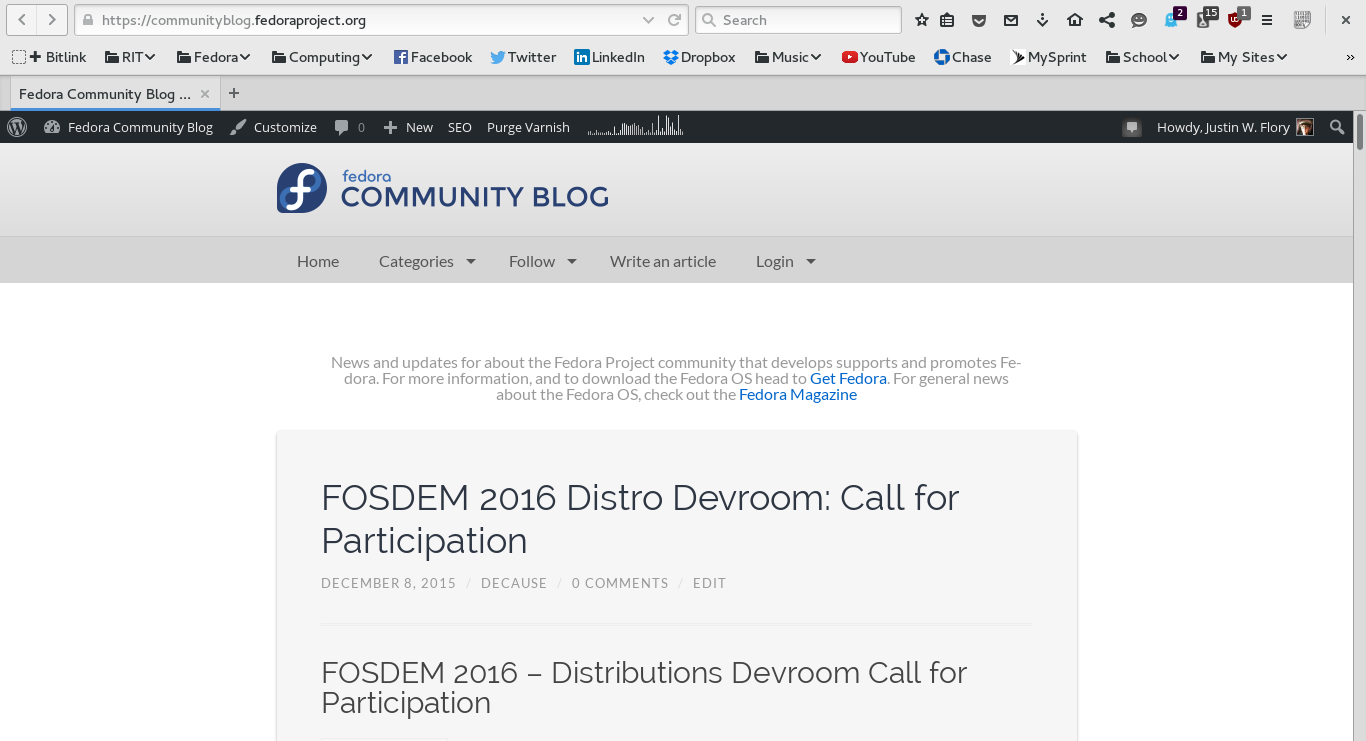
Task: Open the Dropbox bookmark
Action: pyautogui.click(x=699, y=57)
